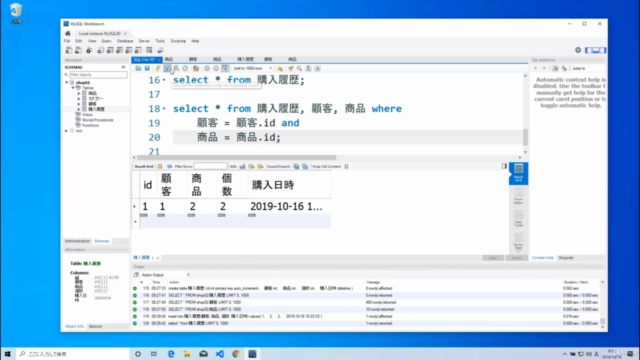Viewport: 640px width, 360px height.
Task: Open the inspector icon in main toolbar
Action: 89,50
